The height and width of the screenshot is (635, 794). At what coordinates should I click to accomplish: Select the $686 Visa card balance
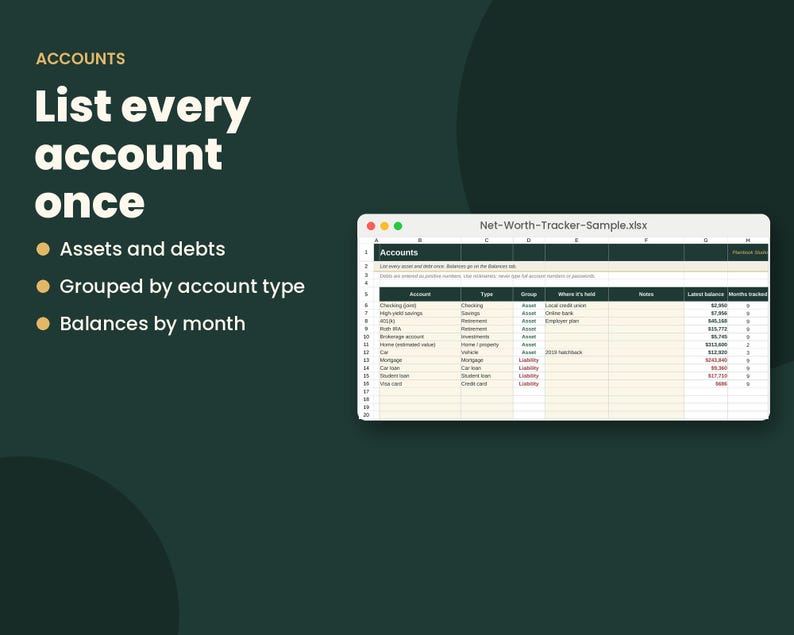[705, 384]
